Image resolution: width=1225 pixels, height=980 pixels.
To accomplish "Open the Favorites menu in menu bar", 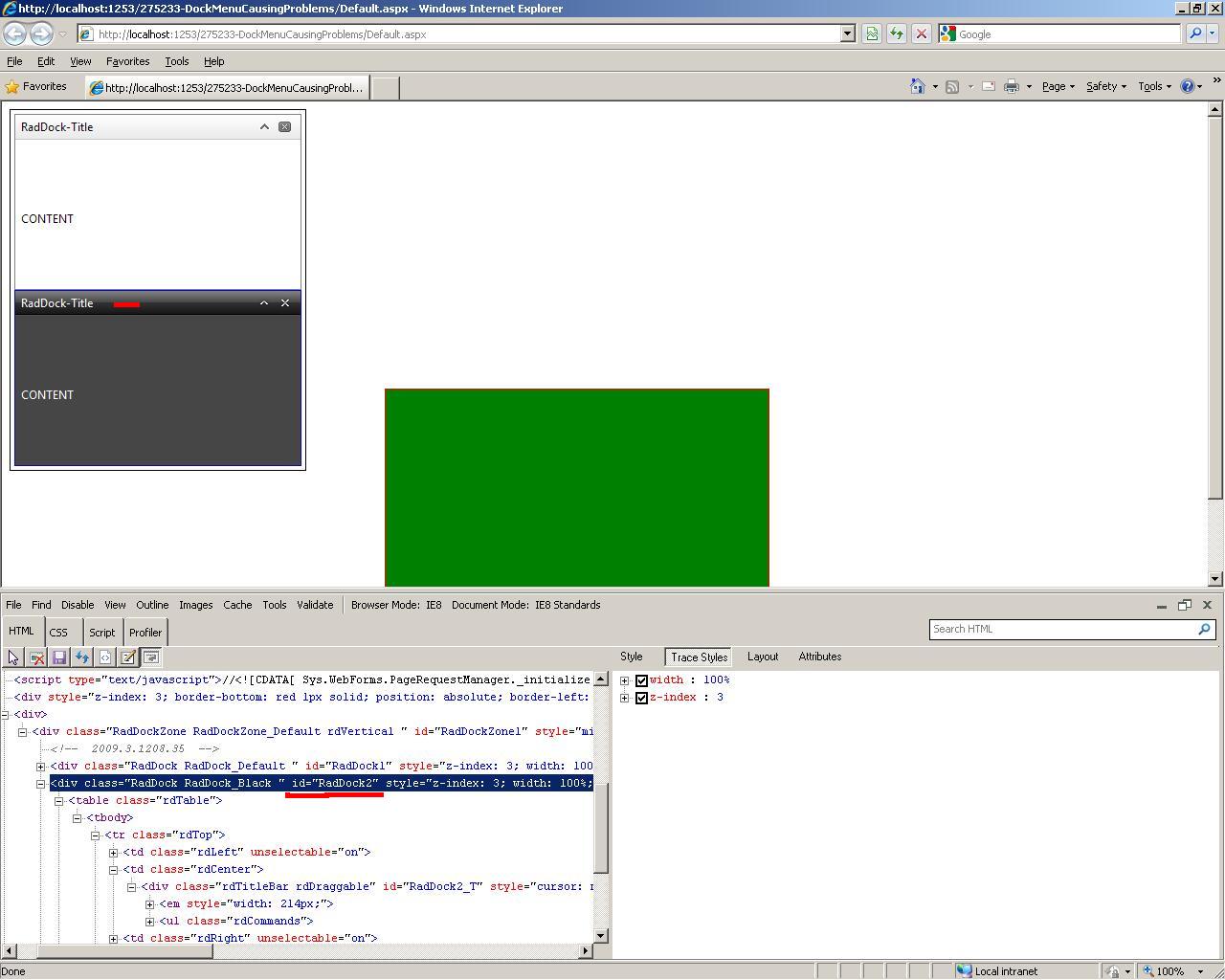I will click(x=127, y=61).
